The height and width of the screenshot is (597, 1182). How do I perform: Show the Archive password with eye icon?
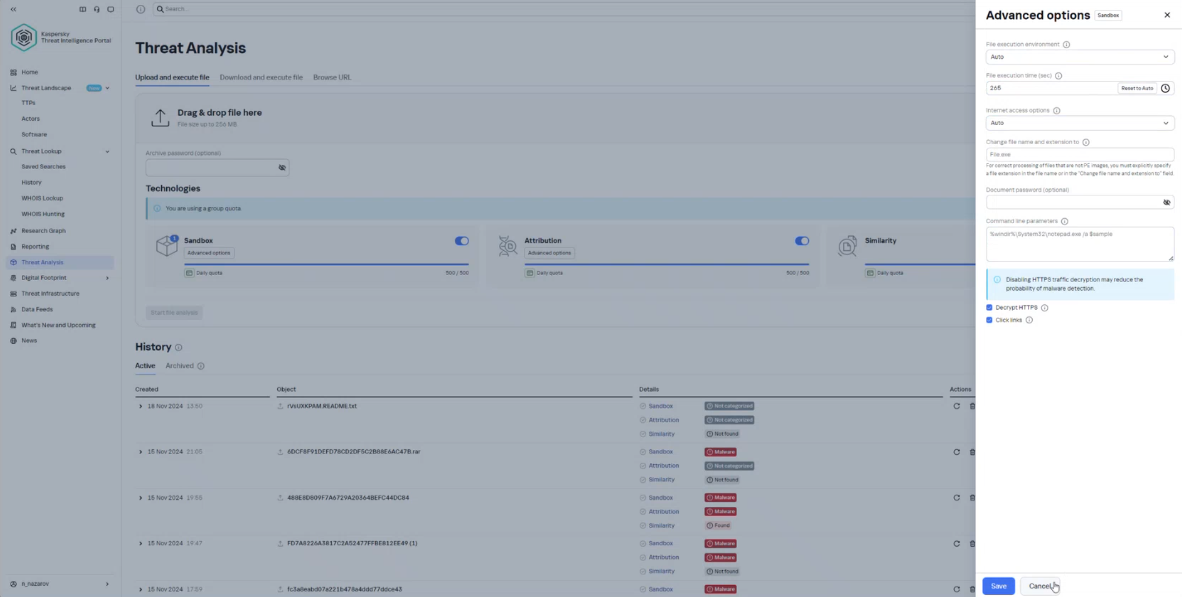tap(282, 167)
